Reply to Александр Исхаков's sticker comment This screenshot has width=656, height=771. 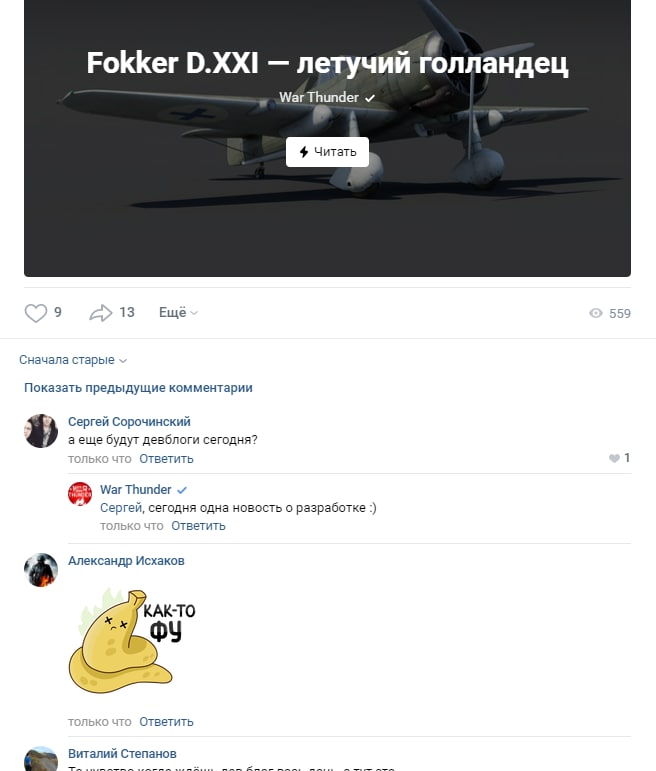click(166, 722)
